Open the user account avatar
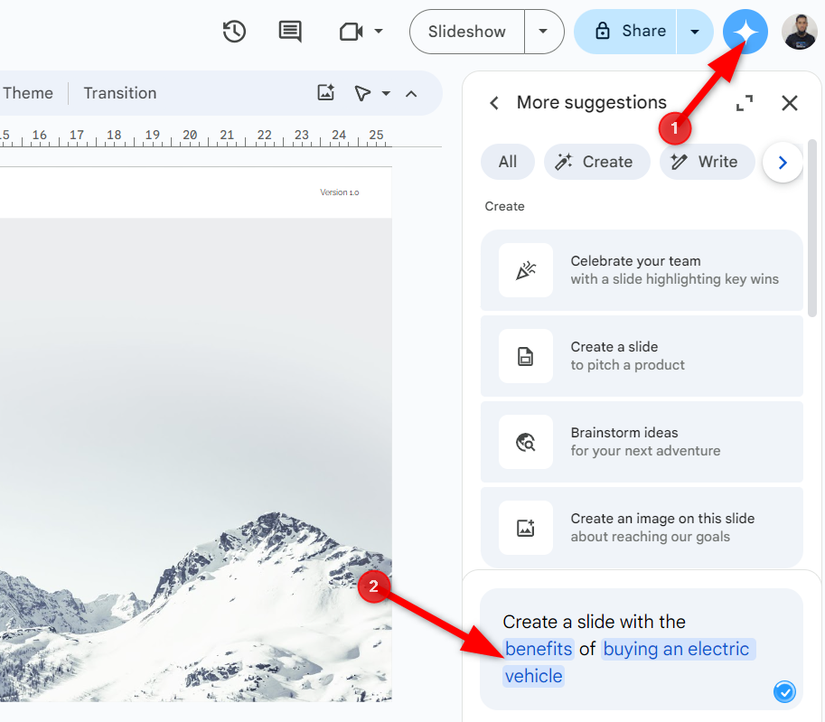 point(799,32)
